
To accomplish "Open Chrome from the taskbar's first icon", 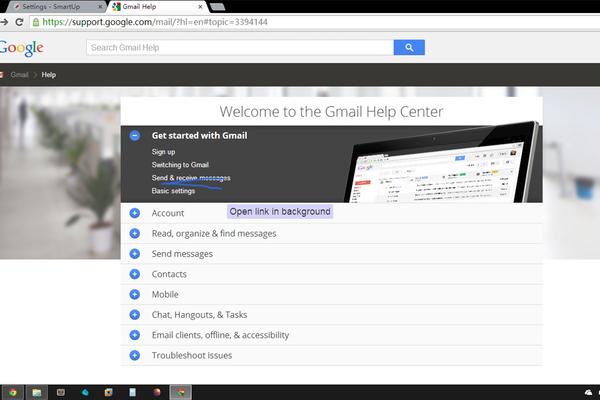I will click(x=12, y=392).
